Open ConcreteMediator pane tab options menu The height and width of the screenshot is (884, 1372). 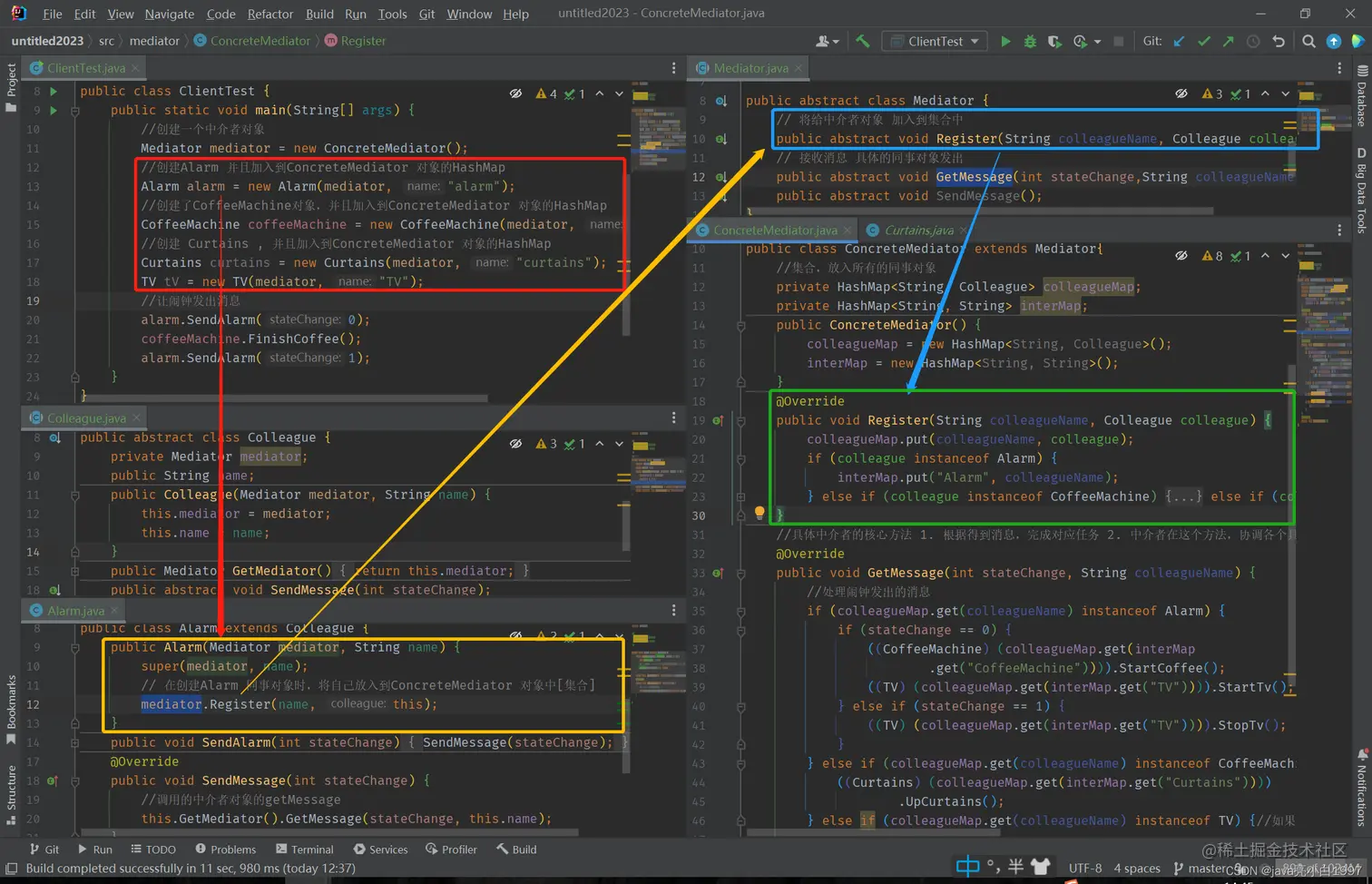click(1339, 231)
